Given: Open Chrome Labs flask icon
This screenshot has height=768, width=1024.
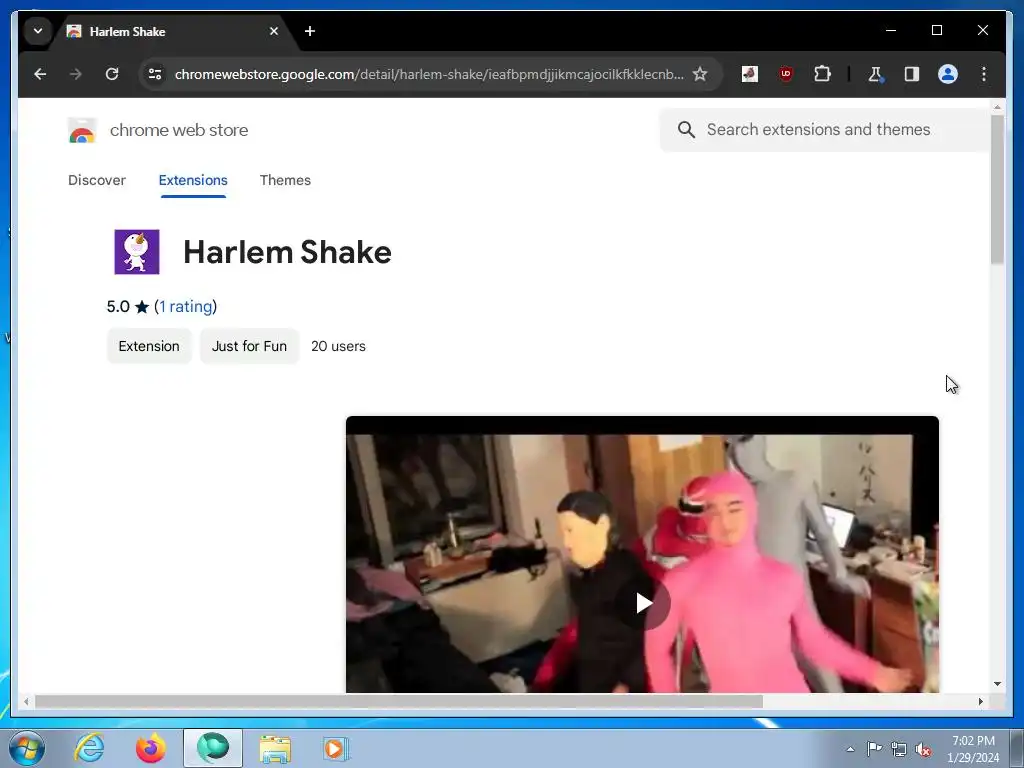Looking at the screenshot, I should tap(875, 74).
